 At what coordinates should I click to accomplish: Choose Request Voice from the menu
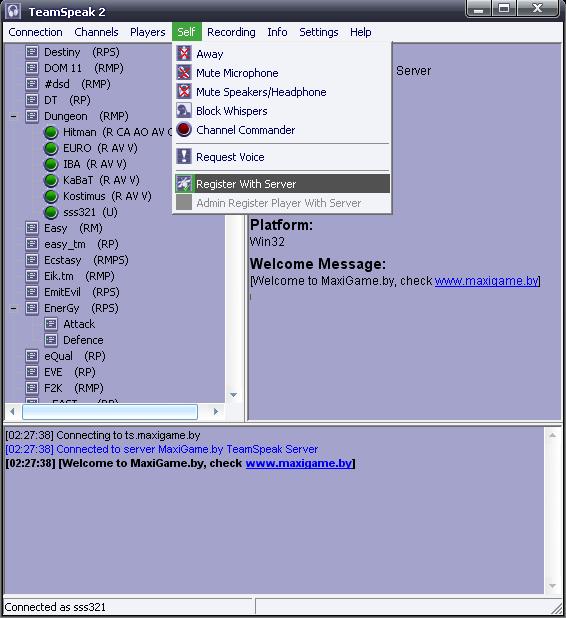[282, 157]
